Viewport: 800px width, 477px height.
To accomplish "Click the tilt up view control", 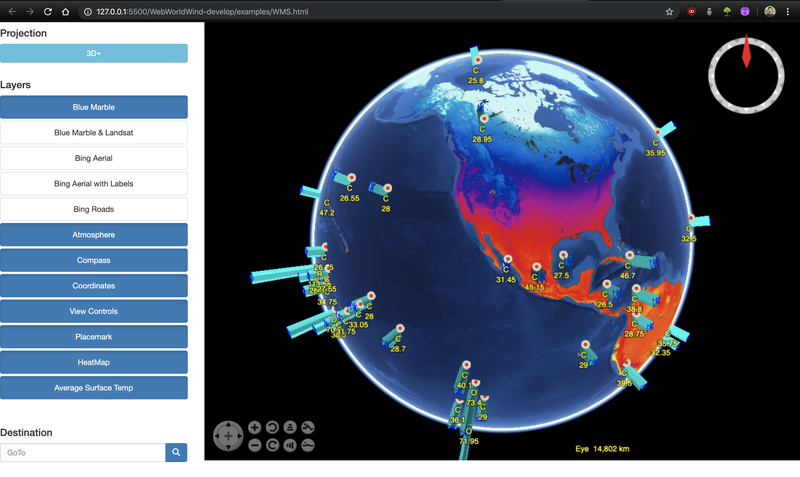I will (290, 427).
